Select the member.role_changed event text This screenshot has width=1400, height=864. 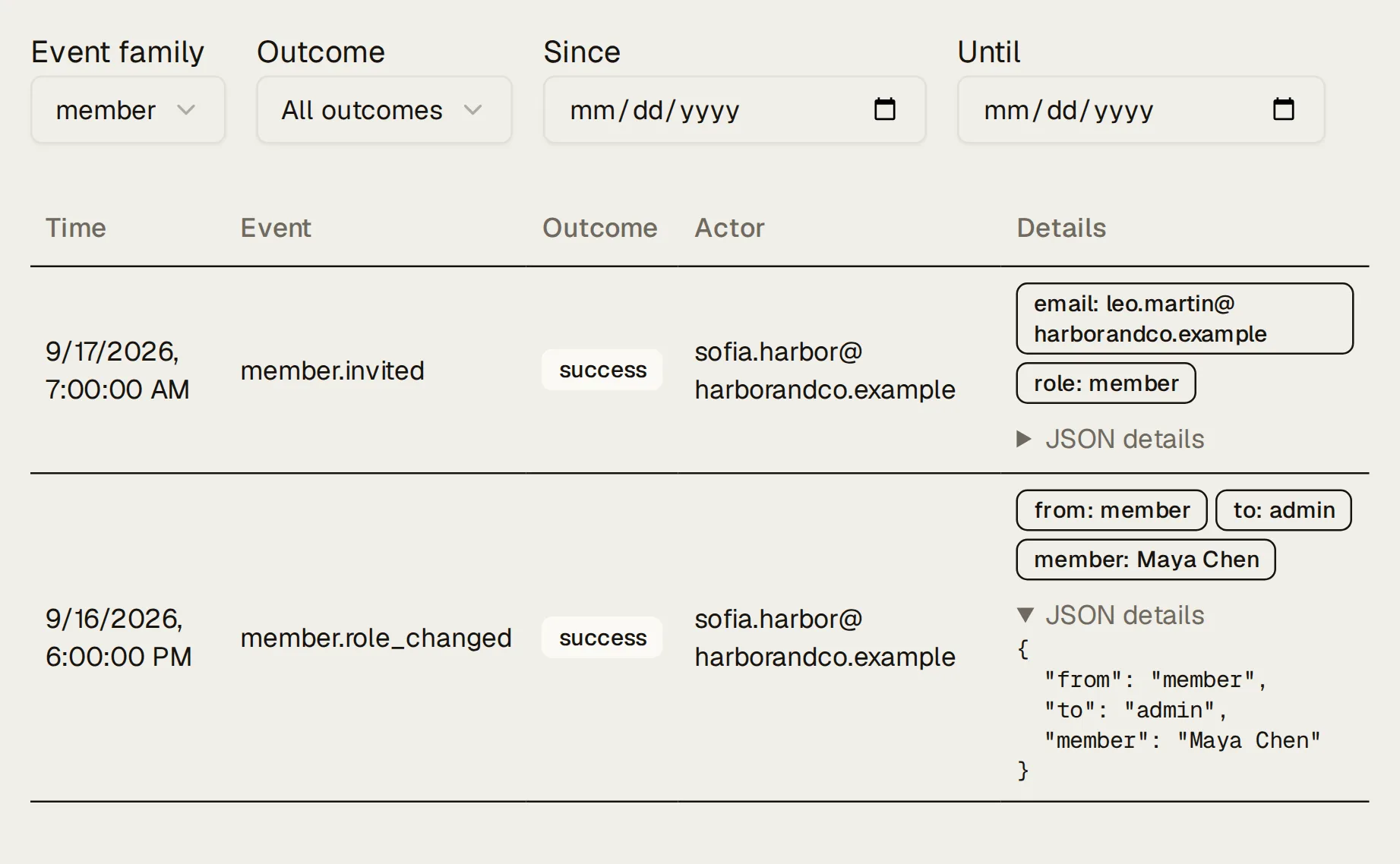376,638
